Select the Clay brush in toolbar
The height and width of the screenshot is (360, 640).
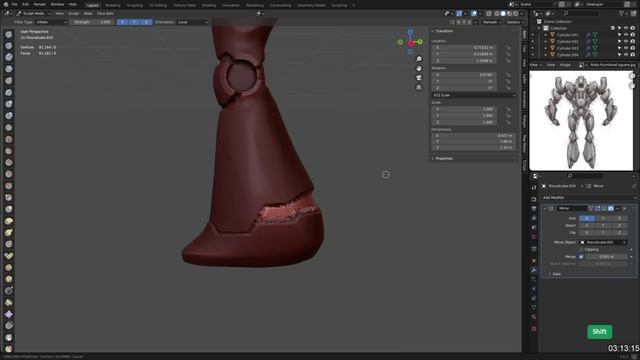[x=9, y=57]
